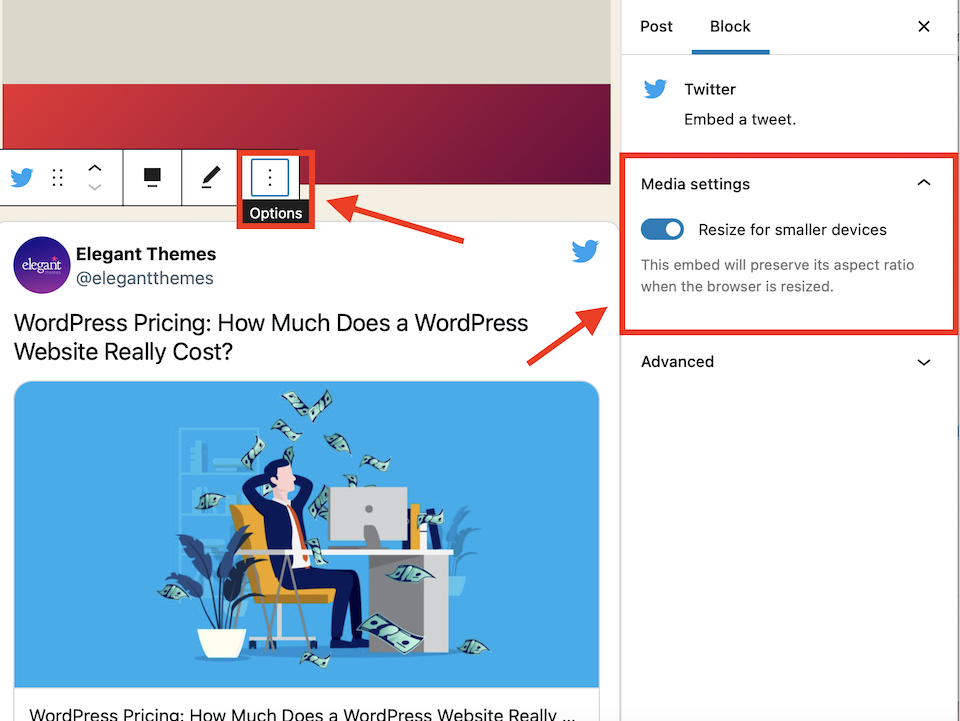Disable Resize for smaller devices

[x=662, y=229]
